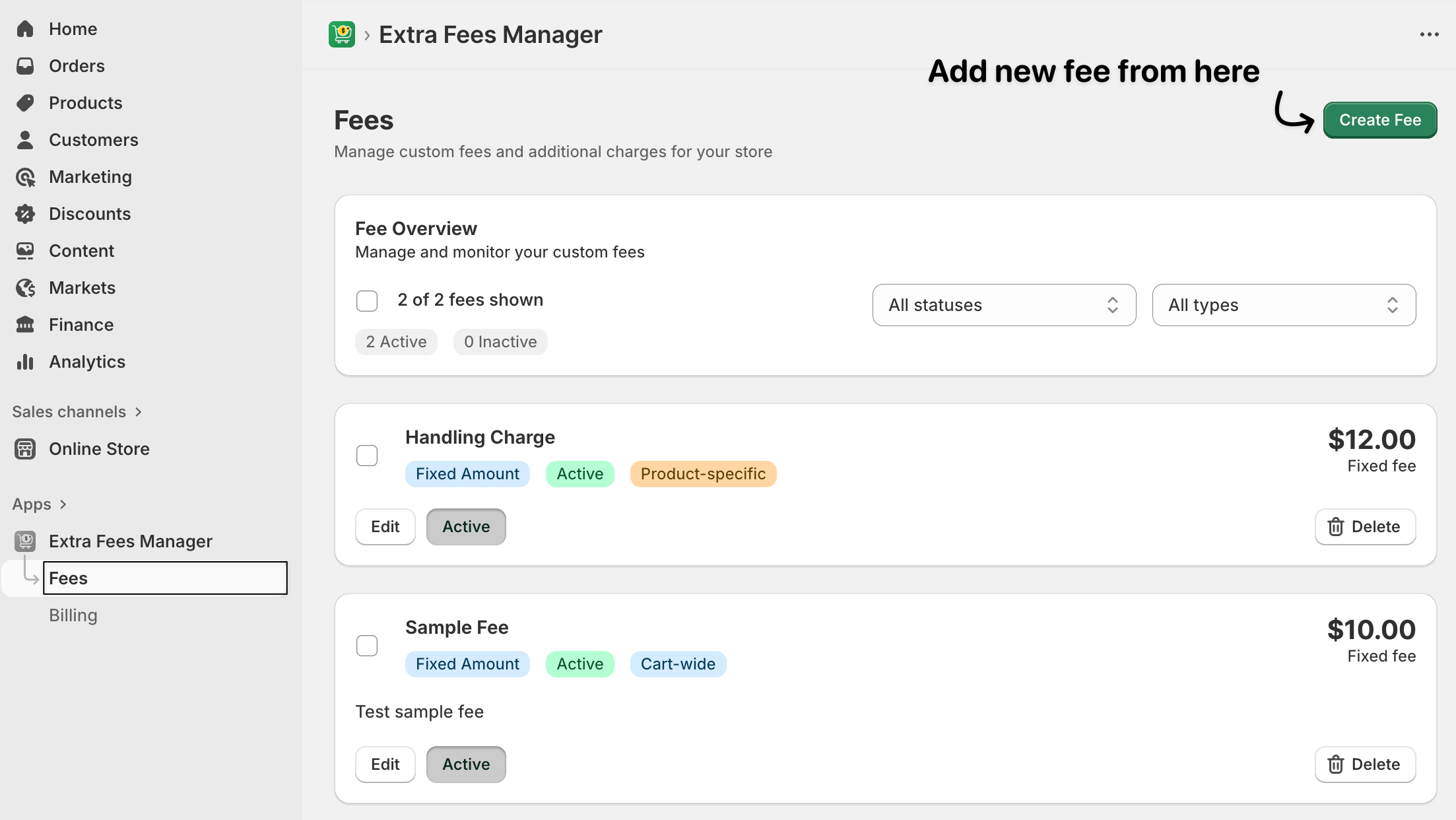This screenshot has height=820, width=1456.
Task: Click the Marketing target icon
Action: (x=25, y=177)
